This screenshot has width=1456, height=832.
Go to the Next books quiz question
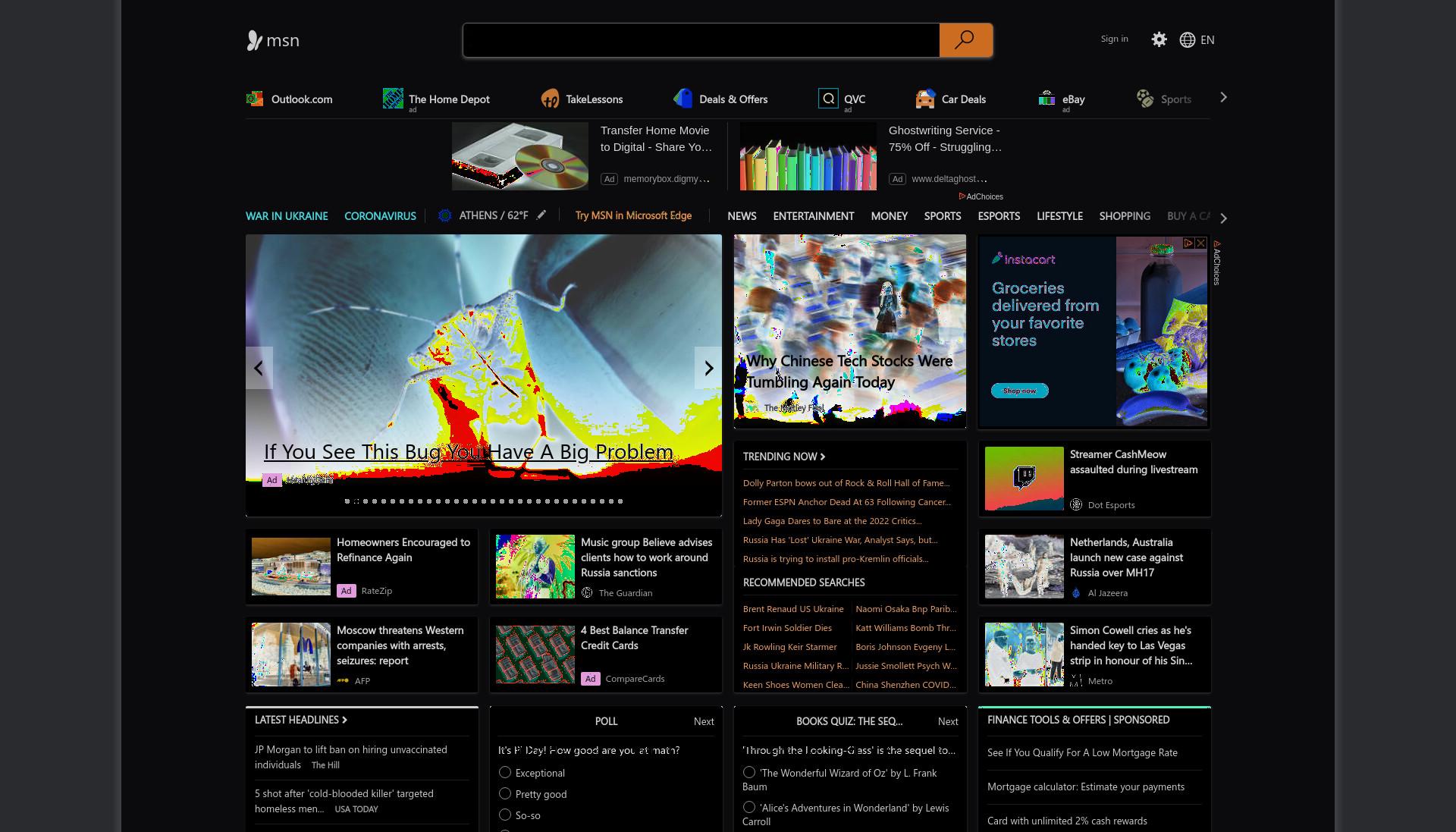coord(948,721)
